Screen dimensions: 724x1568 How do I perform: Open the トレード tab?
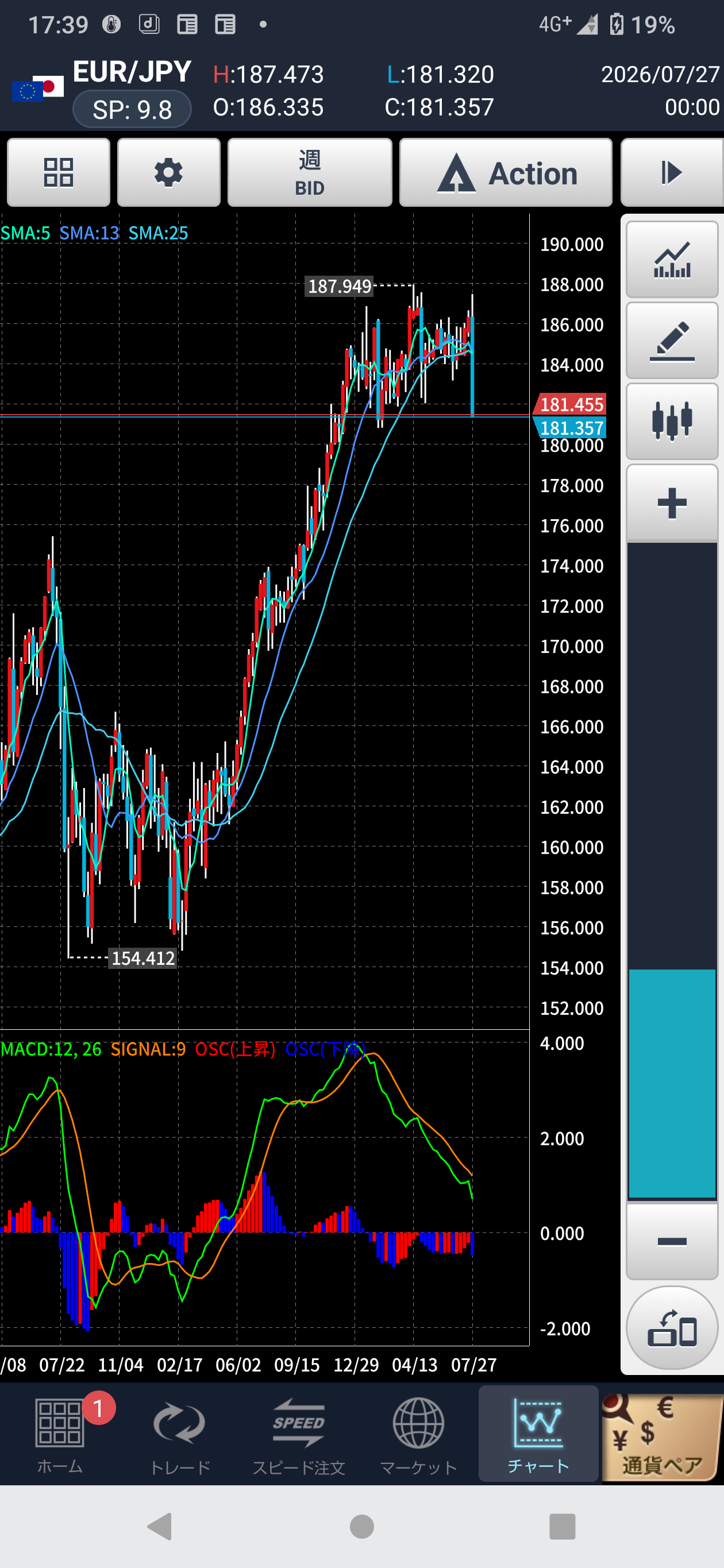tap(180, 1434)
